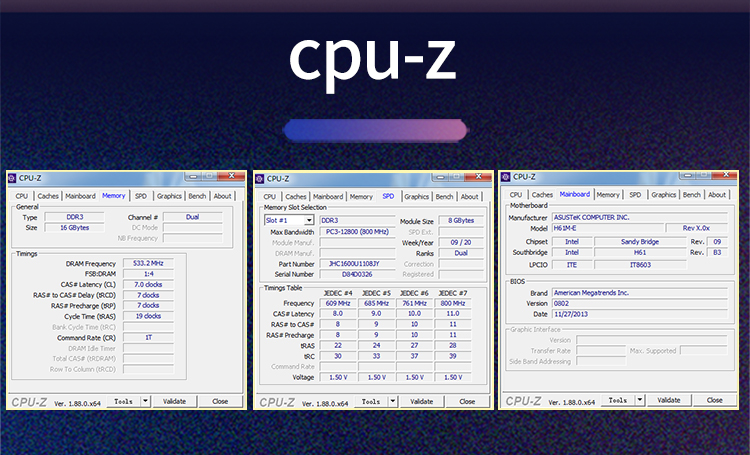The image size is (750, 455).
Task: Open the Tools dropdown arrow in the Memory window
Action: click(145, 401)
